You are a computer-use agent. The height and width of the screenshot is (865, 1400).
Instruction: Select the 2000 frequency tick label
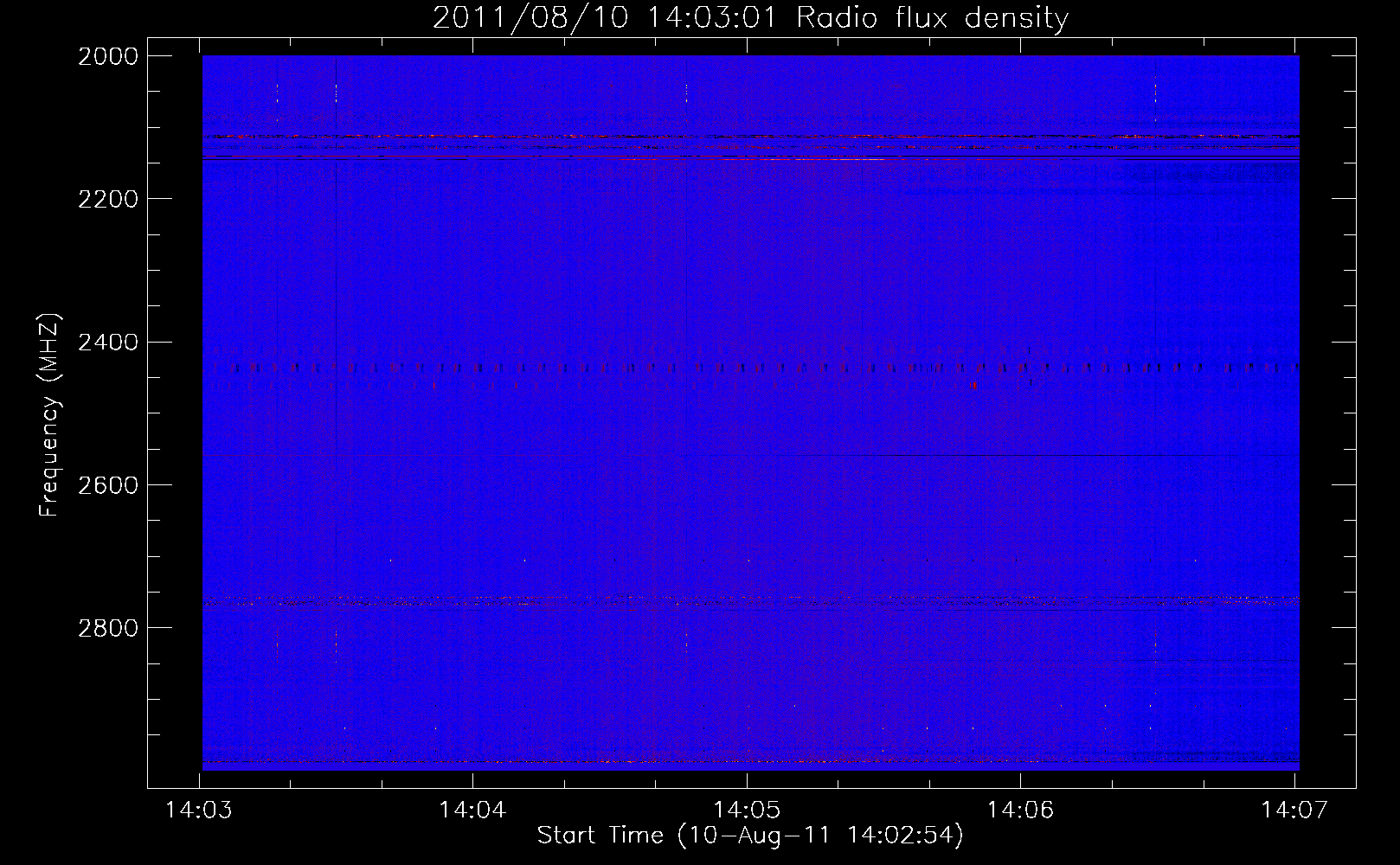point(108,56)
